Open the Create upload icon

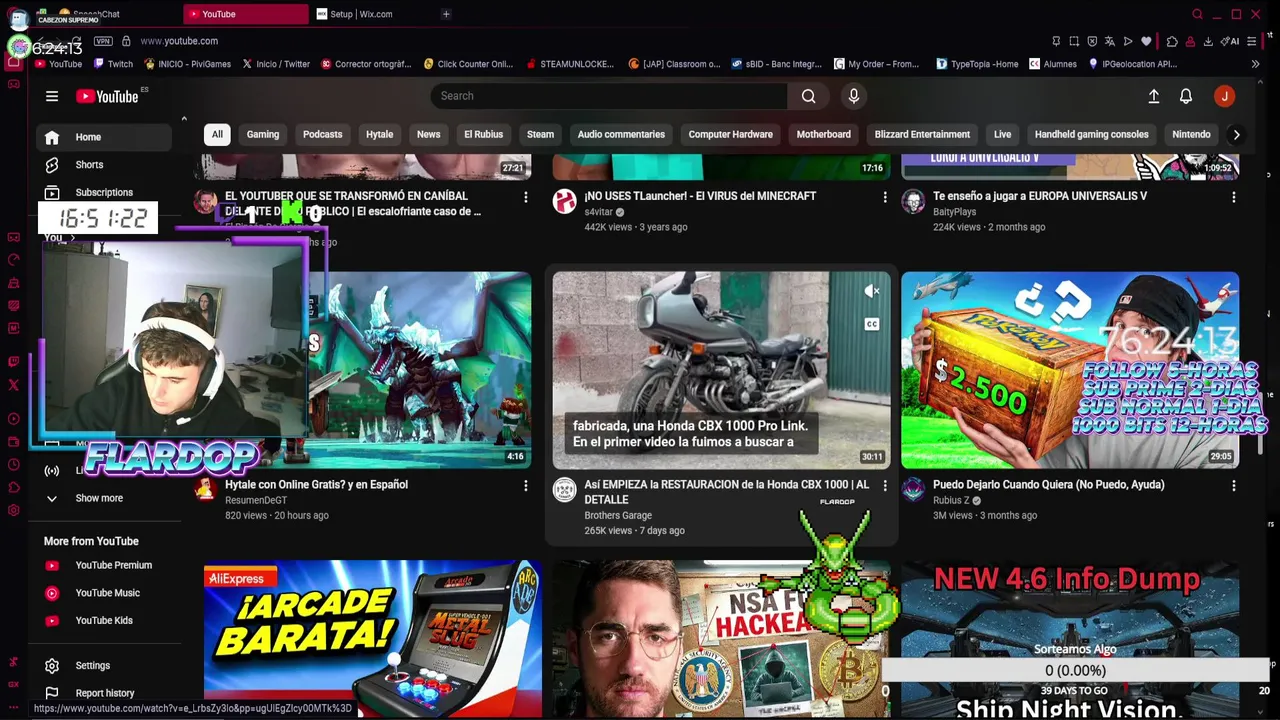click(1153, 96)
